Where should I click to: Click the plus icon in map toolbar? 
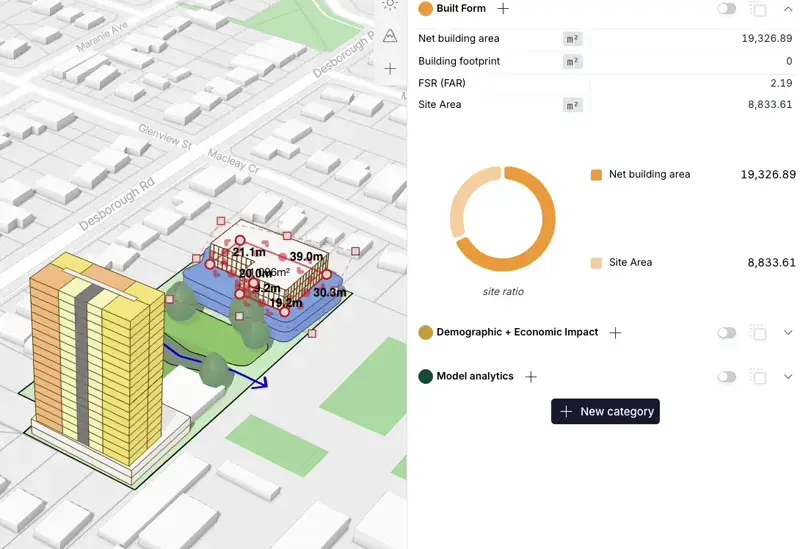390,69
